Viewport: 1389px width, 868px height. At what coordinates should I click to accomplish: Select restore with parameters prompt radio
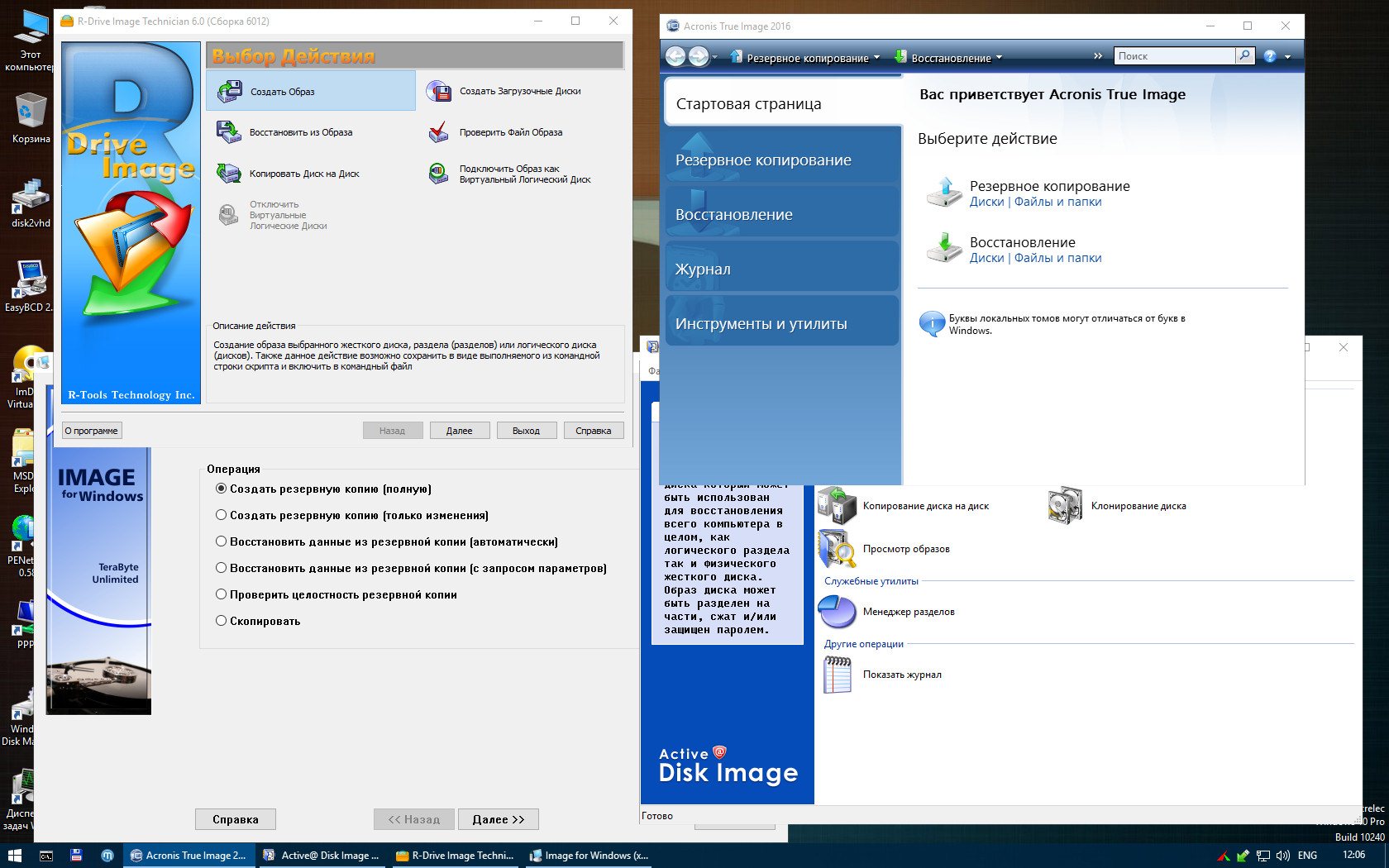(x=221, y=568)
